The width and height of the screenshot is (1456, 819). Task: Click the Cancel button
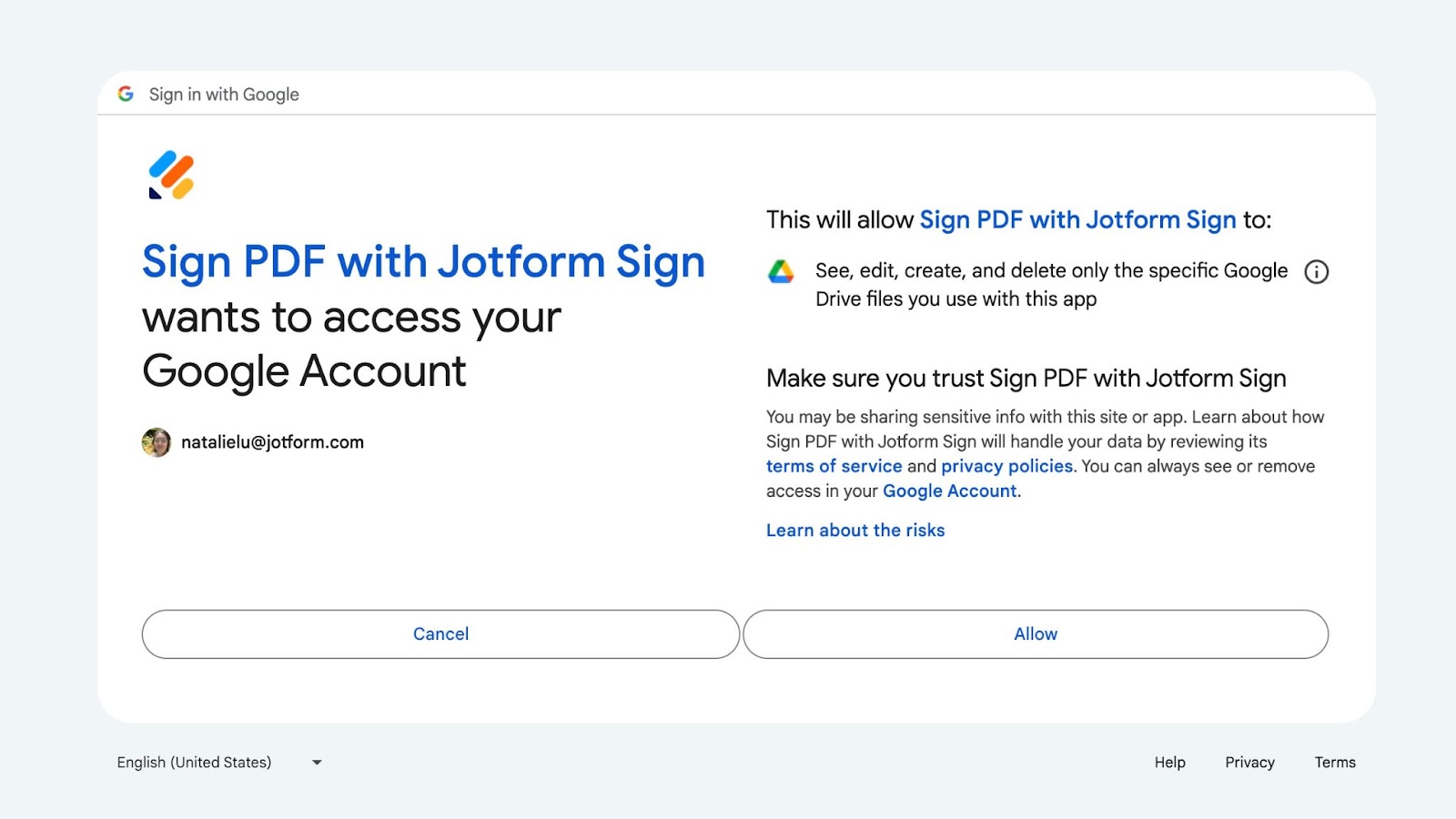point(440,634)
